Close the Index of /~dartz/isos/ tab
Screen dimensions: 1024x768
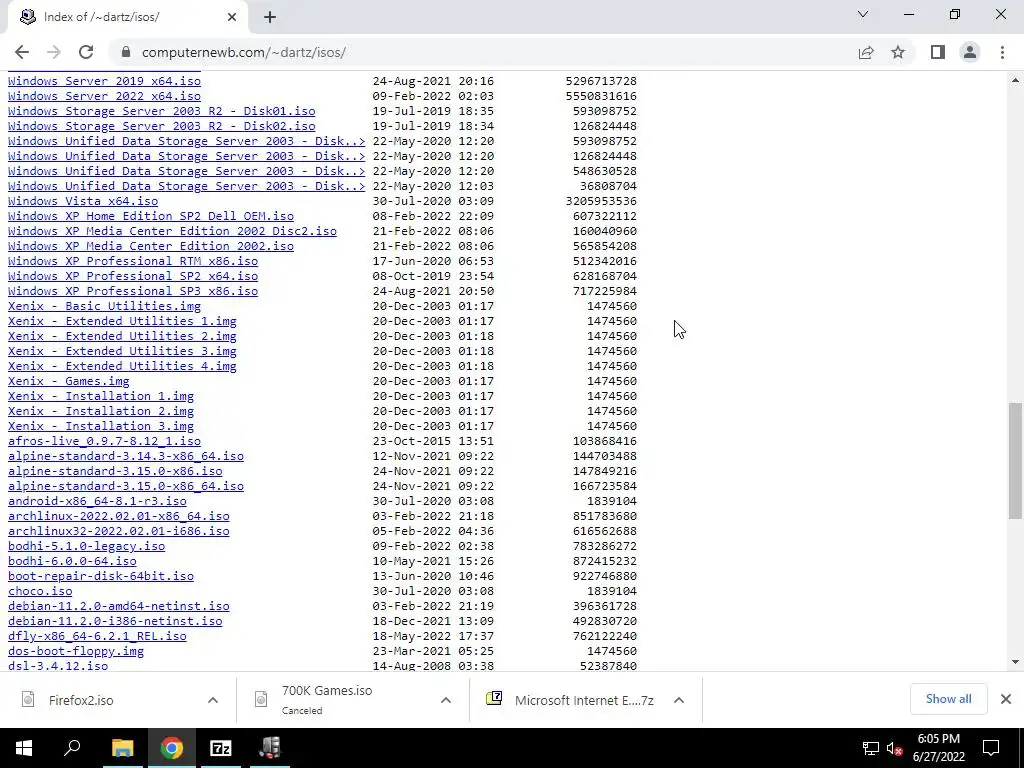click(x=232, y=17)
